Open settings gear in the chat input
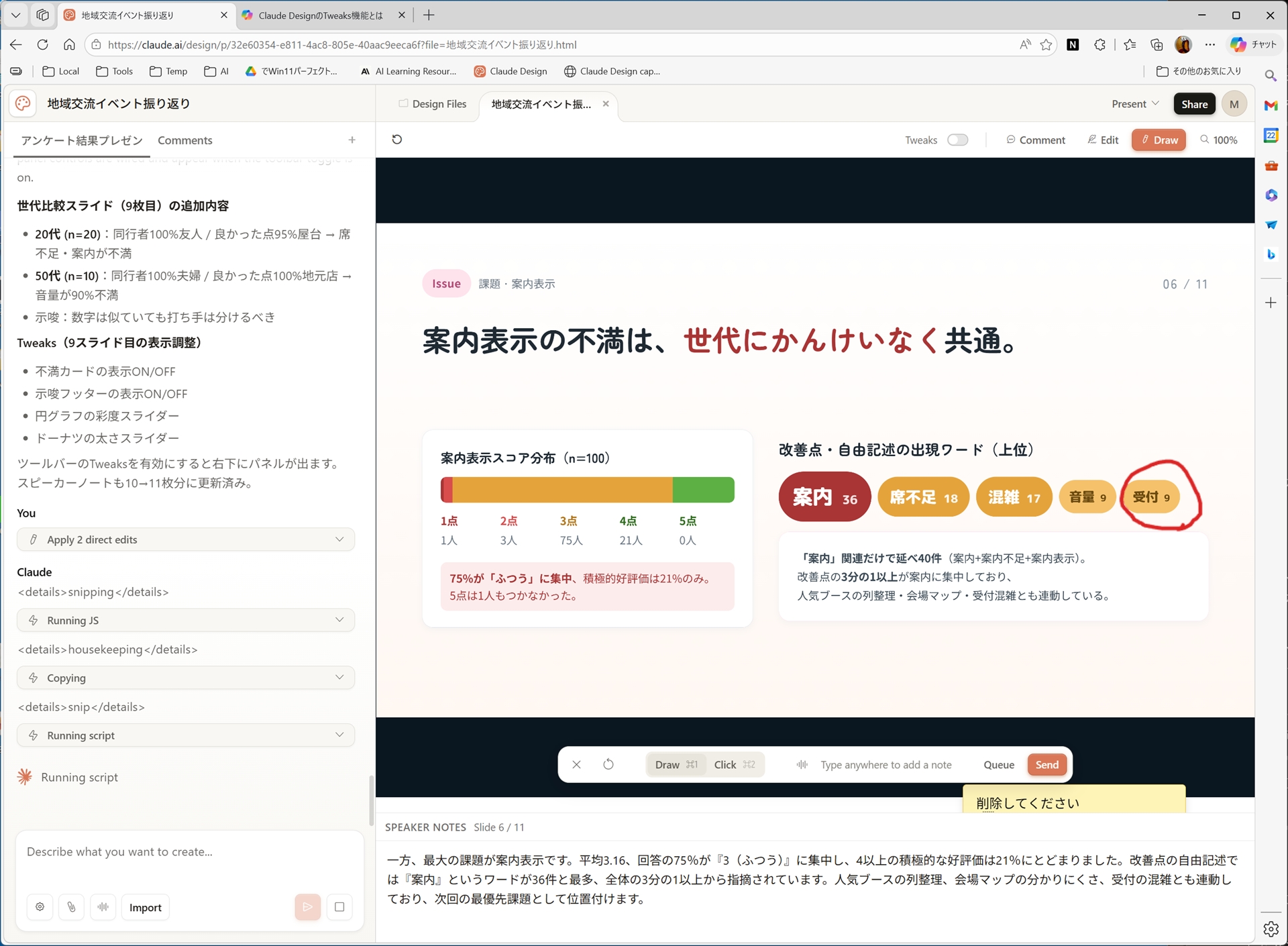 click(40, 907)
